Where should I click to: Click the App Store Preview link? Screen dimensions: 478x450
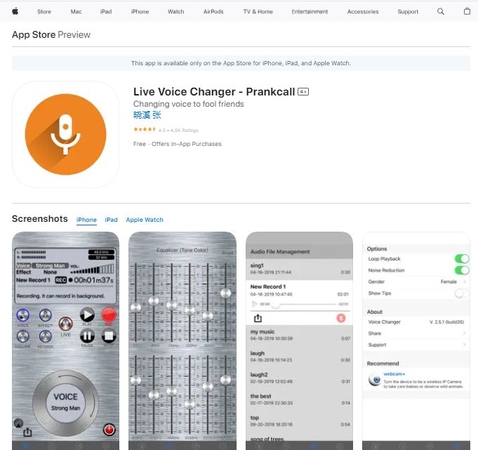click(x=51, y=35)
